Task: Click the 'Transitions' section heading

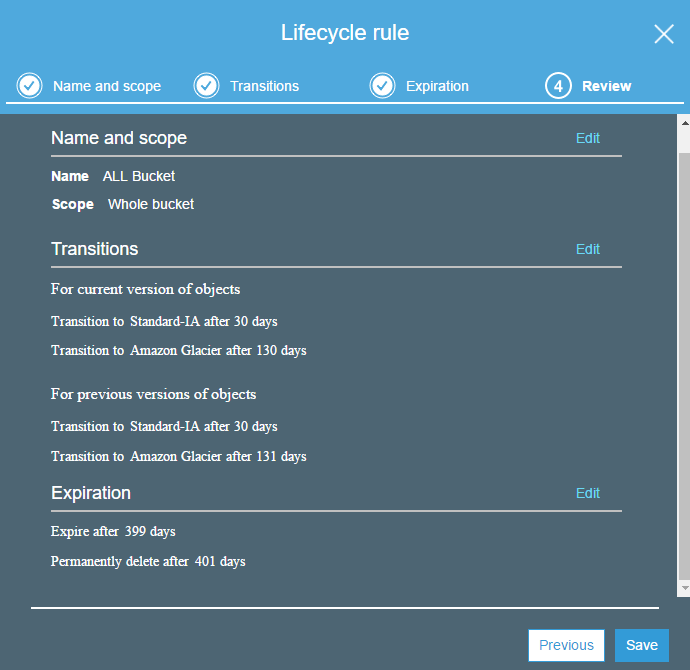Action: tap(95, 249)
